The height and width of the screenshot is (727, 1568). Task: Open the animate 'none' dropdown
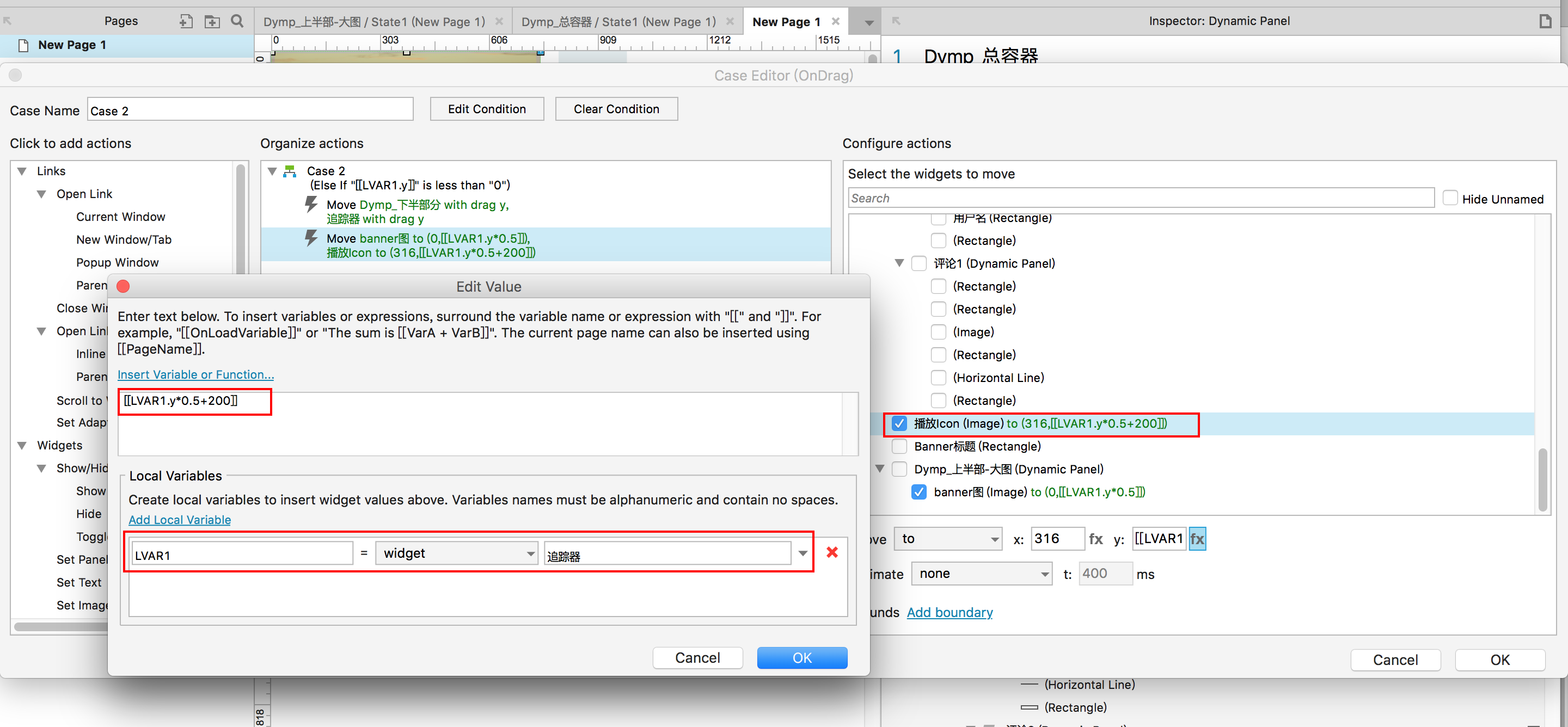981,574
